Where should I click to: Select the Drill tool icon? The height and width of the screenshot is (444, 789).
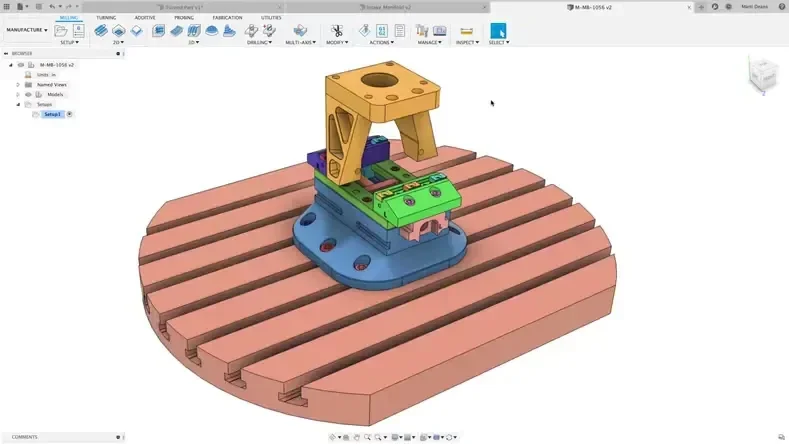pyautogui.click(x=251, y=31)
